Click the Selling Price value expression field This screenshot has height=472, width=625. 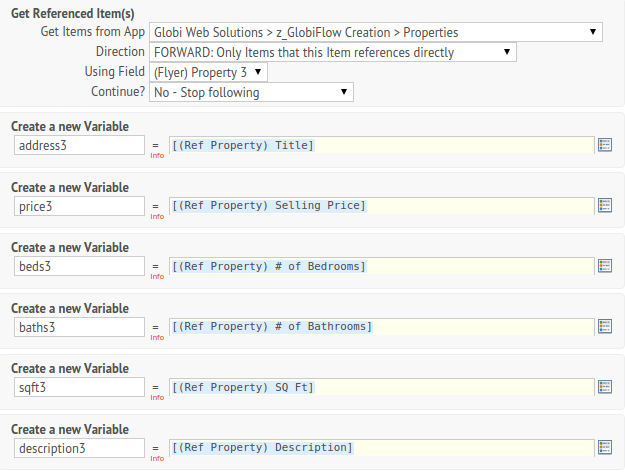[x=381, y=206]
